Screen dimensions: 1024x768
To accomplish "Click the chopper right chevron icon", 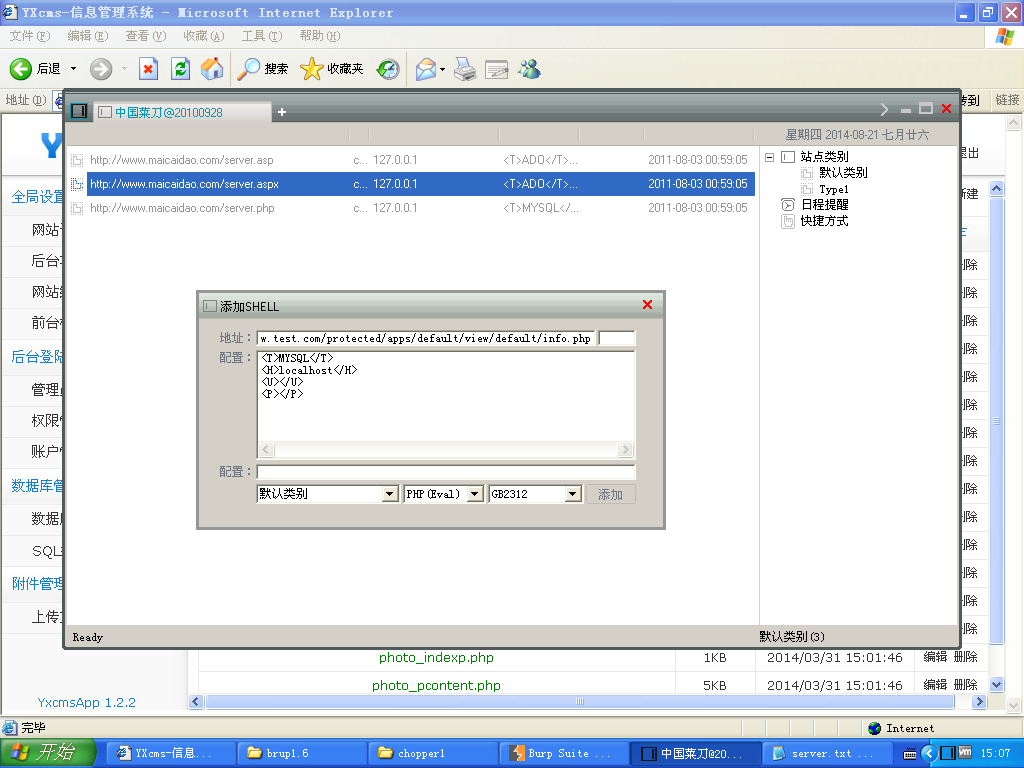I will tap(884, 109).
